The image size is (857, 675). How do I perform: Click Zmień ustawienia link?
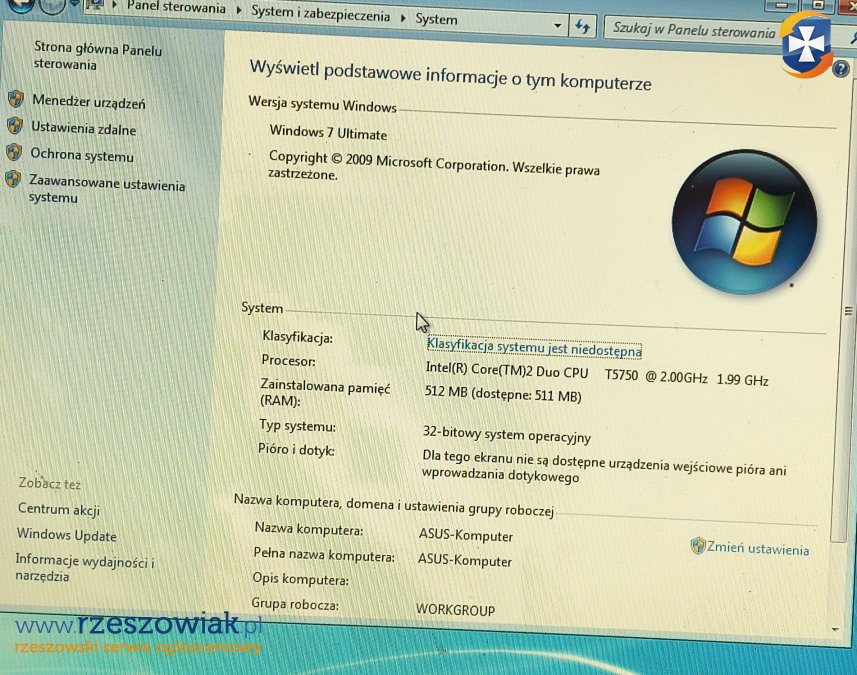(757, 548)
